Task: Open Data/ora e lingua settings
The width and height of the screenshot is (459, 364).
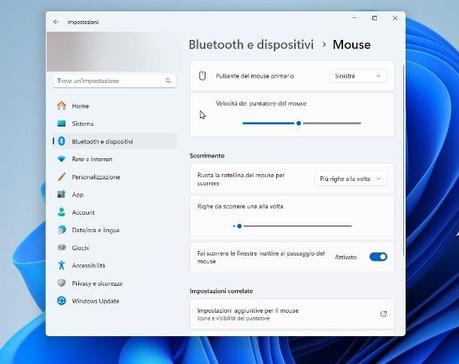Action: point(114,230)
